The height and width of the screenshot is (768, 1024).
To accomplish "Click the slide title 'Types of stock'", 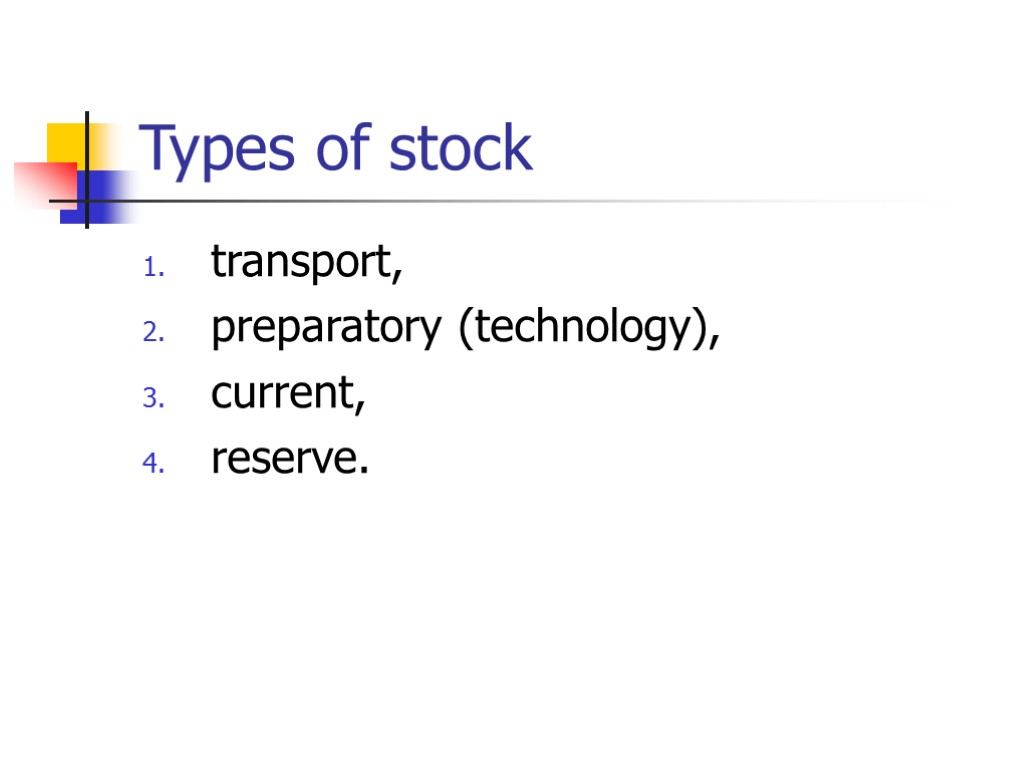I will click(x=336, y=150).
